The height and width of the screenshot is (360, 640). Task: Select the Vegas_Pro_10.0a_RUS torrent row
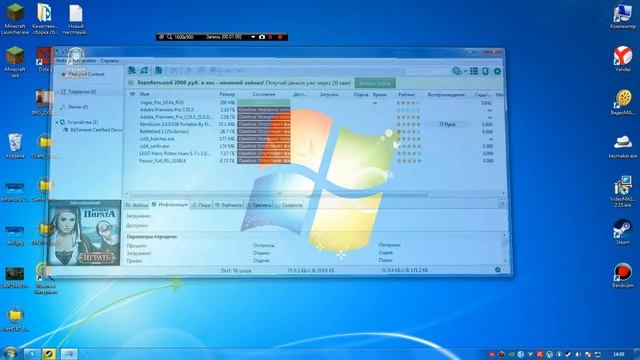[x=314, y=102]
